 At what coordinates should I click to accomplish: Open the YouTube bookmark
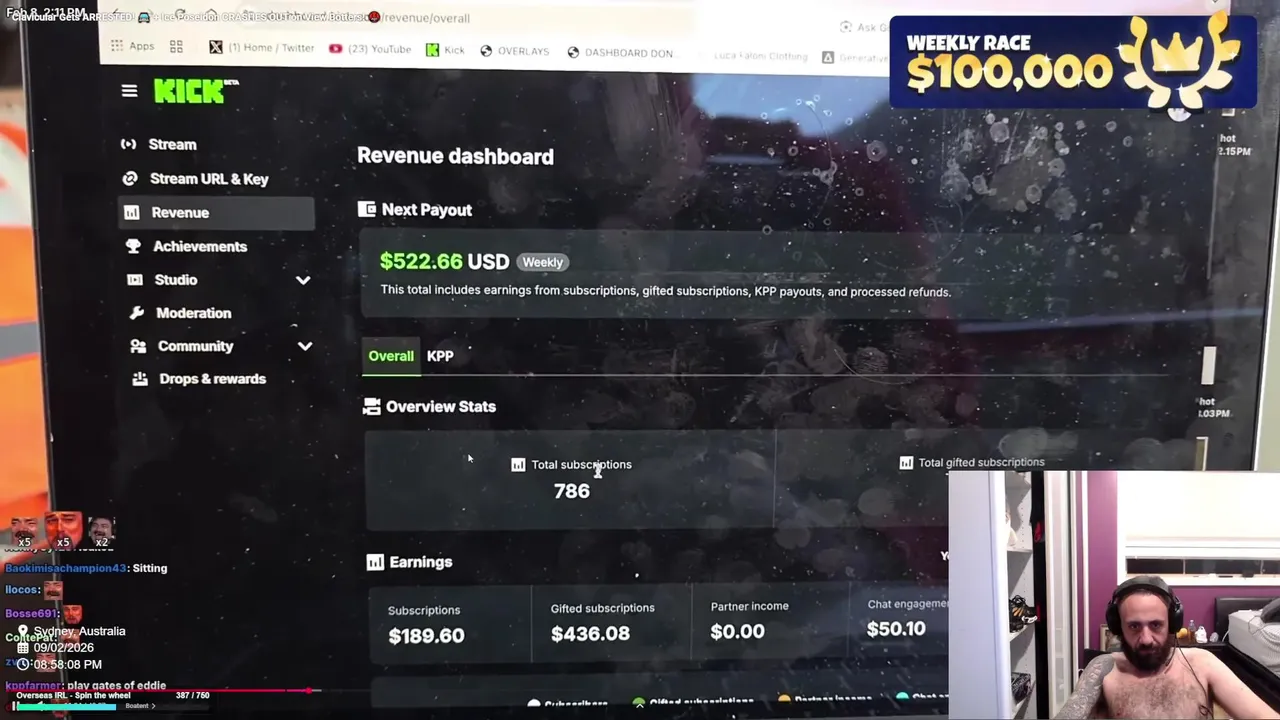(370, 48)
